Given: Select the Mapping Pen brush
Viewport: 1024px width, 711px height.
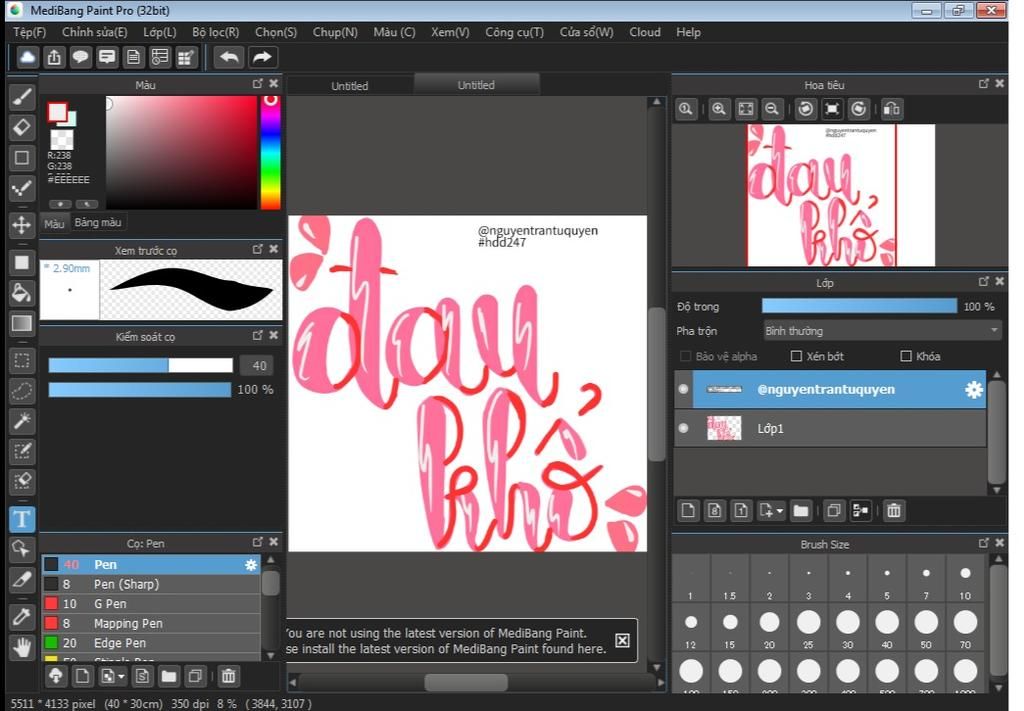Looking at the screenshot, I should tap(152, 624).
